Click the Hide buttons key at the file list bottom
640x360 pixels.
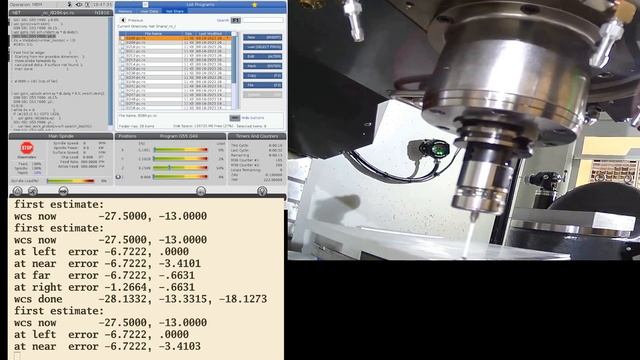click(234, 118)
